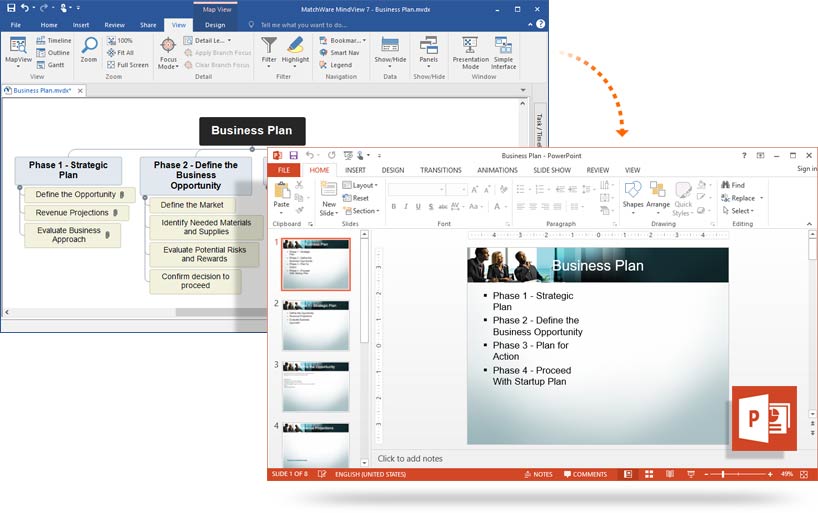The width and height of the screenshot is (818, 513).
Task: Open the PowerPoint TRANSITIONS tab
Action: [441, 170]
